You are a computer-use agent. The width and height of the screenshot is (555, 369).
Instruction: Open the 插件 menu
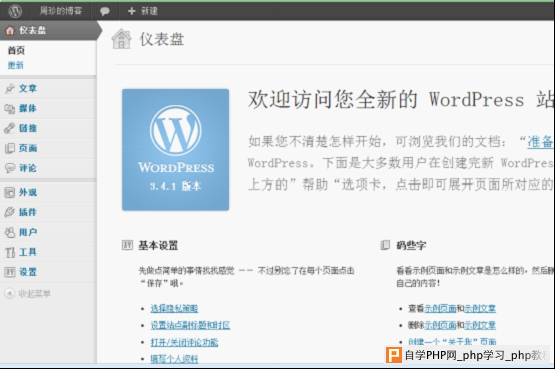[28, 212]
